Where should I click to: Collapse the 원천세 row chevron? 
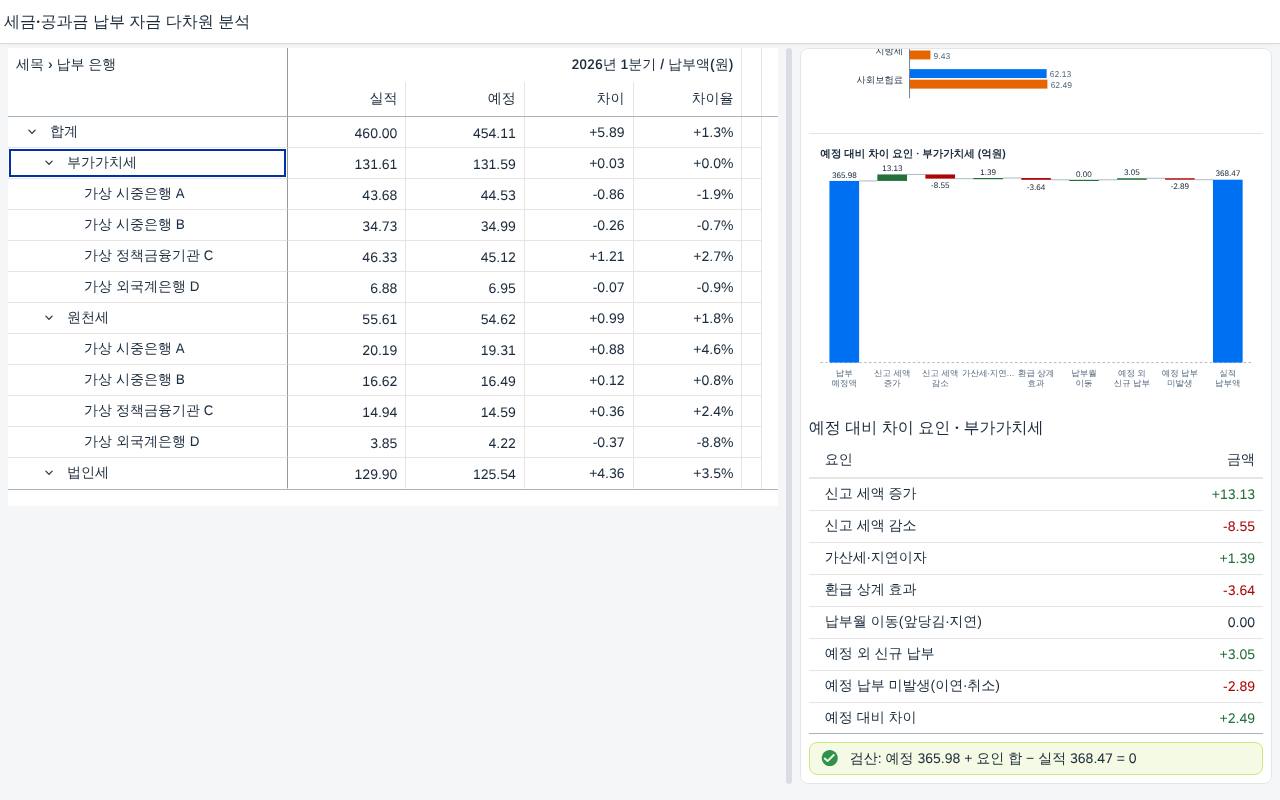pos(49,318)
